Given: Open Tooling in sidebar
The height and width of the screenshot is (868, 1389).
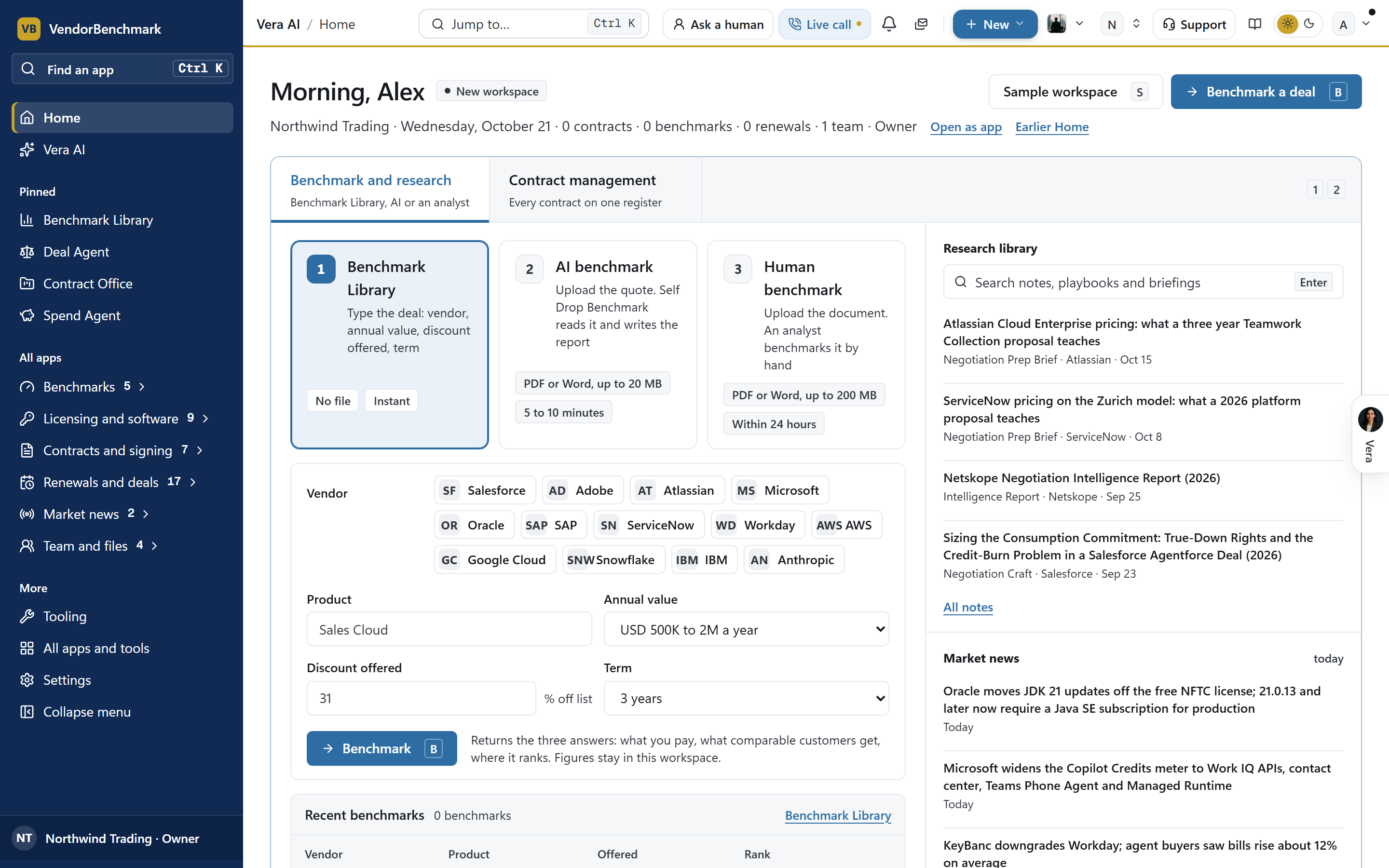Looking at the screenshot, I should click(122, 616).
